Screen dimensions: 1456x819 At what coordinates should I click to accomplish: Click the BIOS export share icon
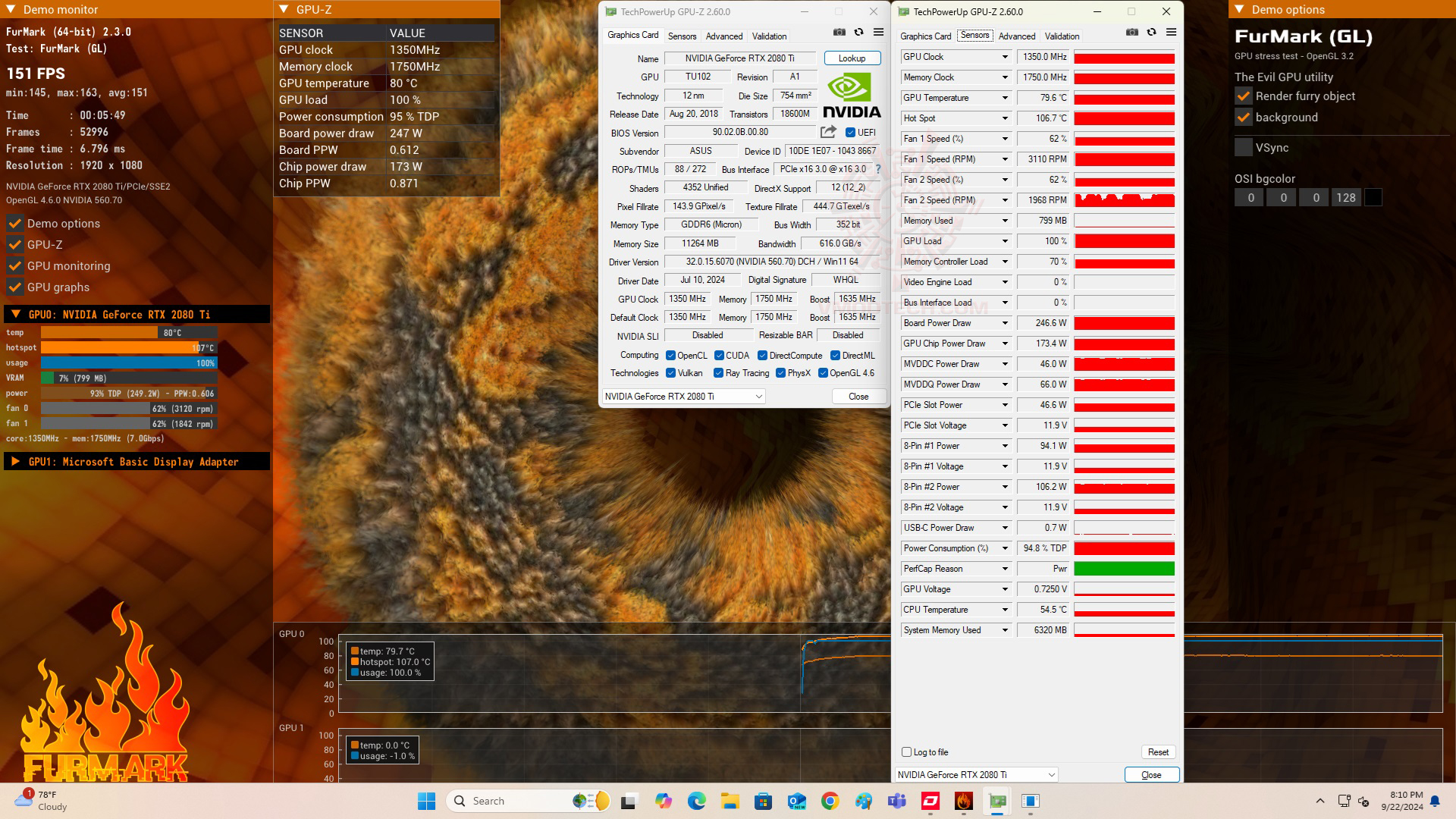coord(828,132)
